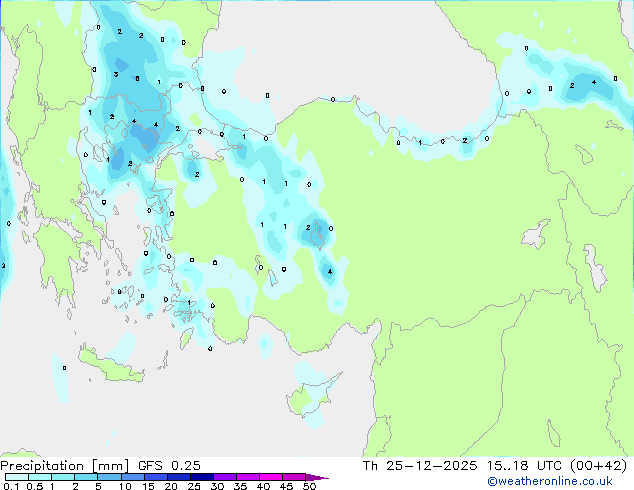Click the '15..18 UTC' time range text
This screenshot has width=634, height=490.
pos(524,466)
